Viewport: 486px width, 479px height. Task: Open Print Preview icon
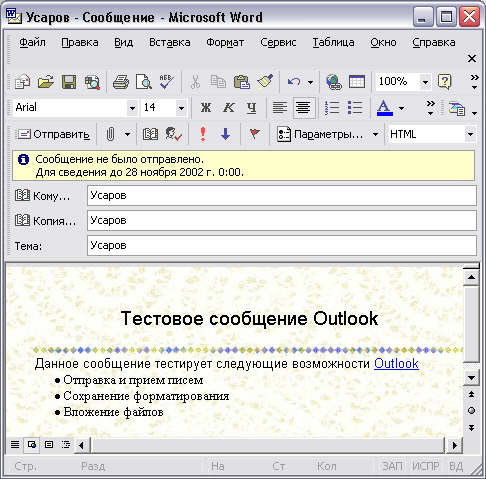pyautogui.click(x=144, y=82)
